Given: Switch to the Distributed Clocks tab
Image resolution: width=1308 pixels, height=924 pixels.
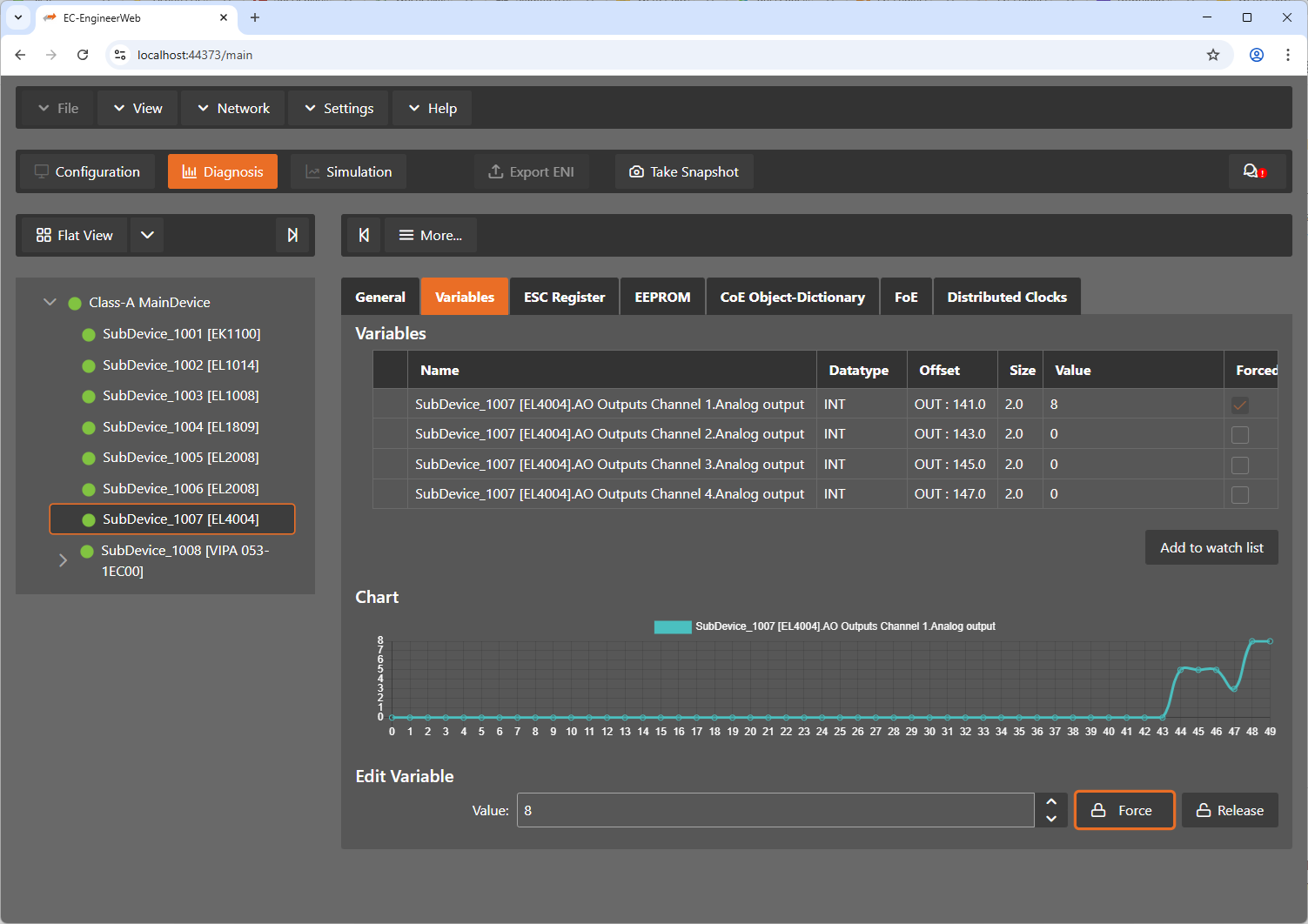Looking at the screenshot, I should pos(1007,297).
